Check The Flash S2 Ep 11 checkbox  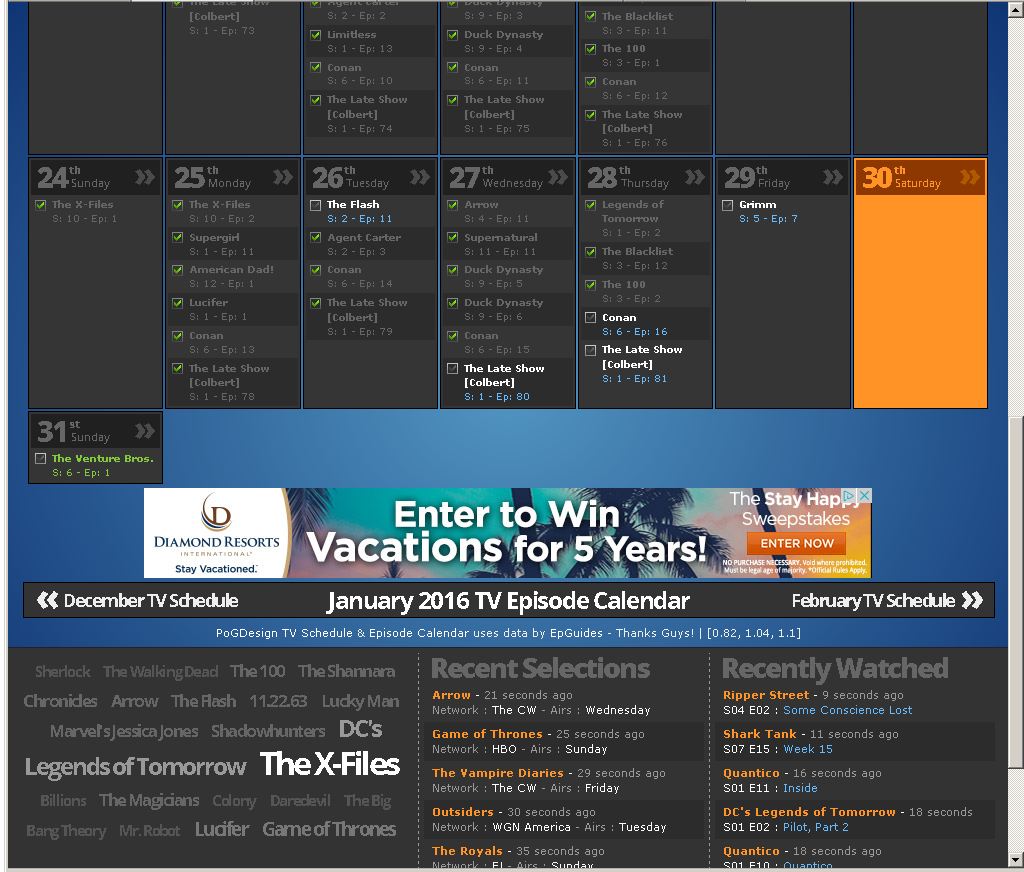click(315, 205)
